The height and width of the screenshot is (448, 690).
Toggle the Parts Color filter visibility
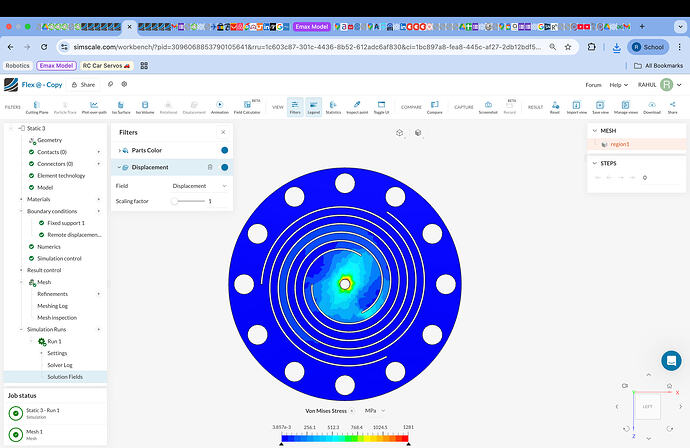coord(224,150)
